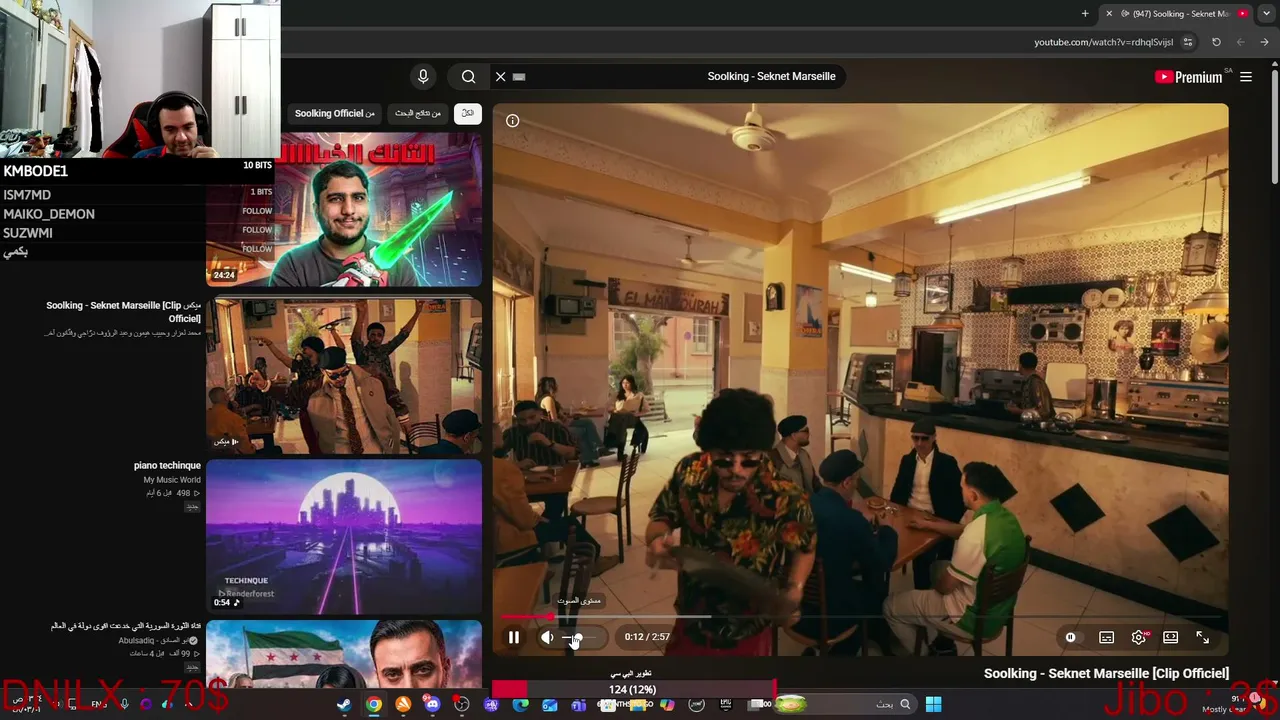Image resolution: width=1280 pixels, height=720 pixels.
Task: Mute the video with the speaker icon
Action: click(x=547, y=637)
